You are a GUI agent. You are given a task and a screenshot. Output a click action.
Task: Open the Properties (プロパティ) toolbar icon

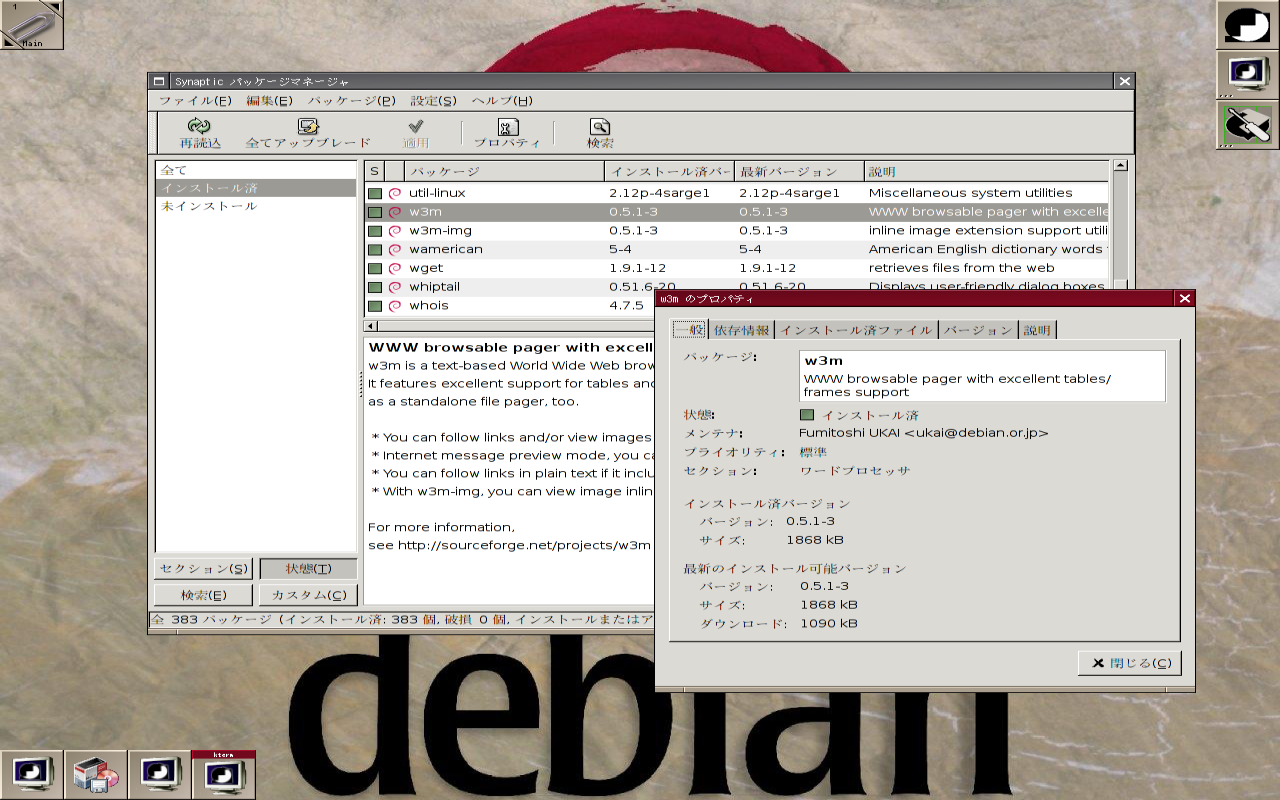[507, 127]
